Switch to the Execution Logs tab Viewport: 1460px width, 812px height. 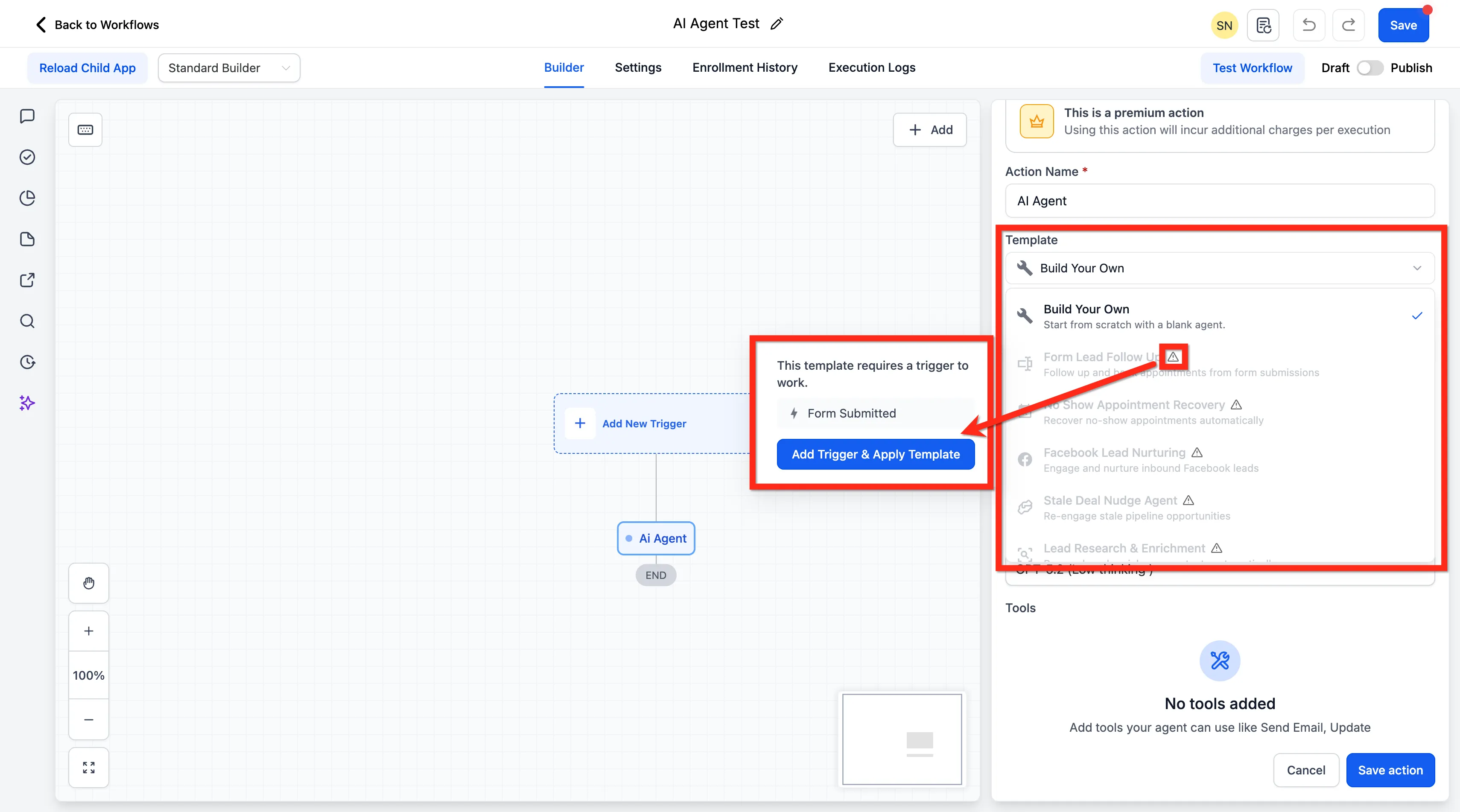[872, 67]
